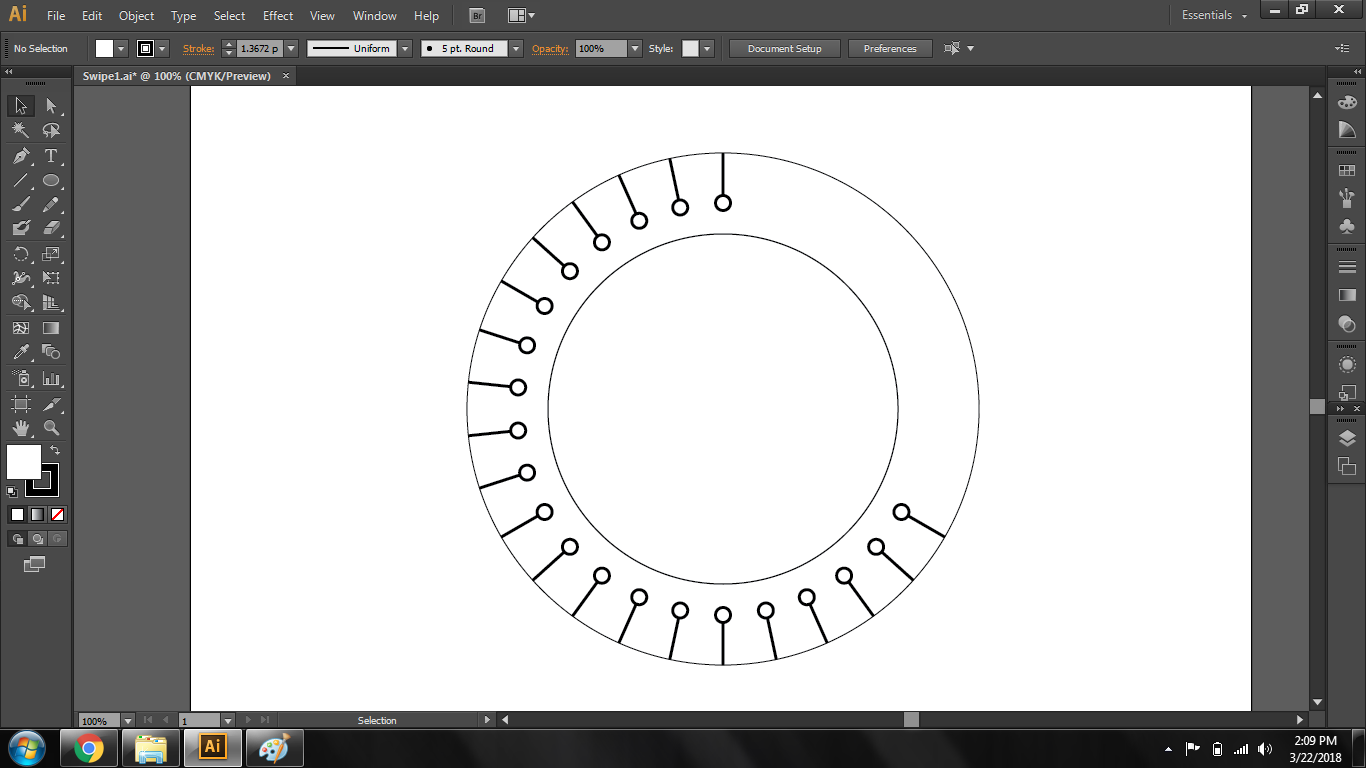Open Adobe Bridge from the menu bar
This screenshot has height=768, width=1366.
(x=478, y=16)
